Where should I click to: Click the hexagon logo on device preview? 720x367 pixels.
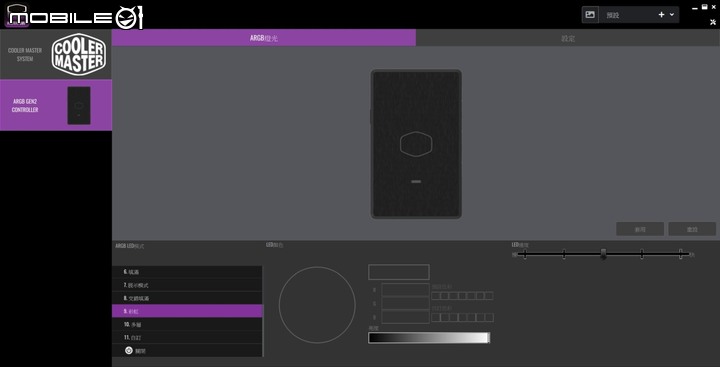416,144
